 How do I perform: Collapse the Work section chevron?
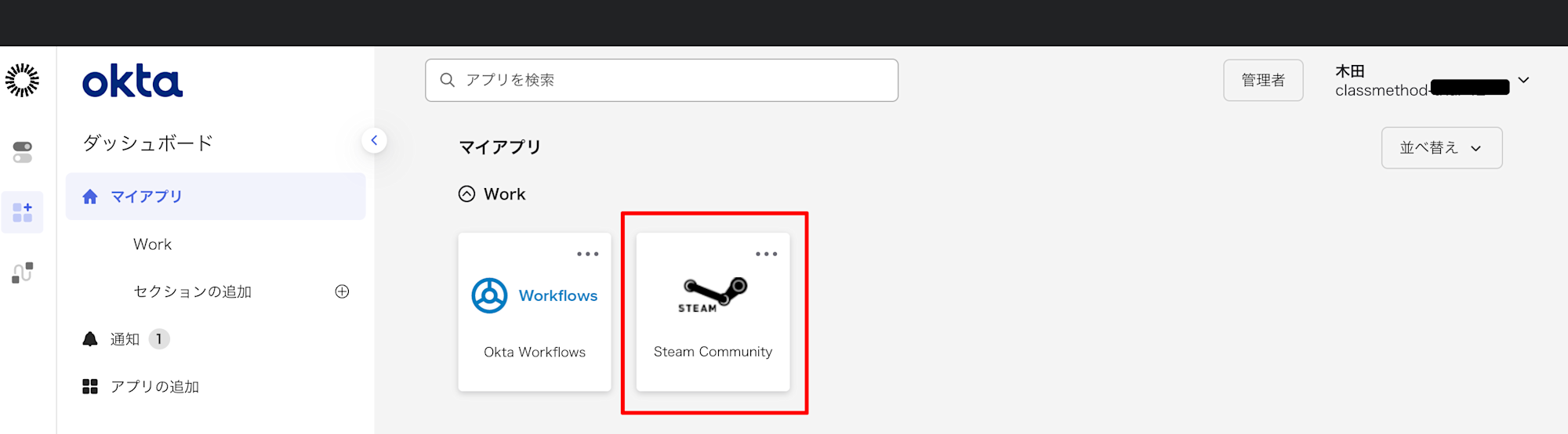point(466,194)
